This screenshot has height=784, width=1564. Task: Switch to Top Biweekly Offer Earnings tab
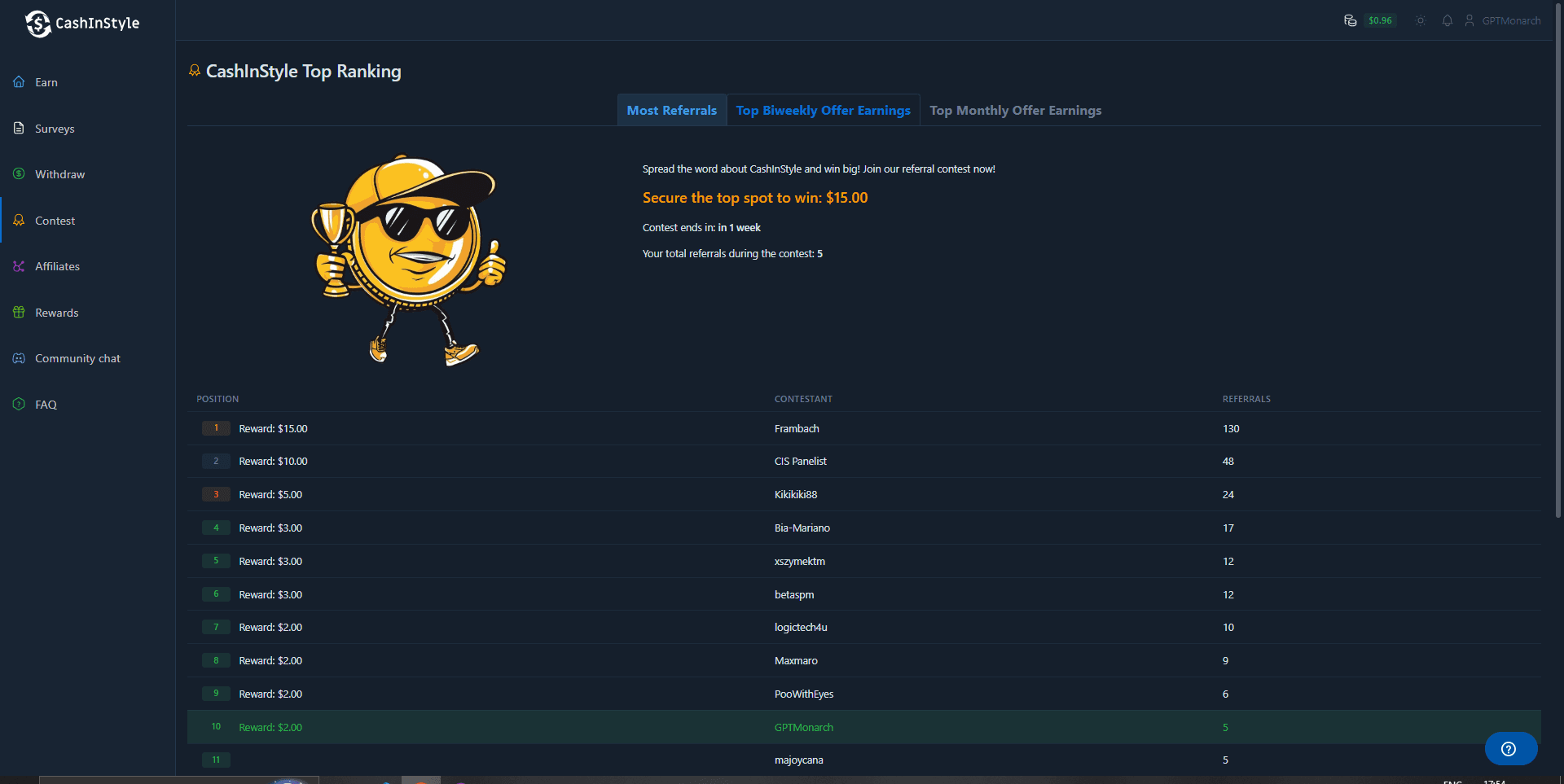(x=824, y=110)
